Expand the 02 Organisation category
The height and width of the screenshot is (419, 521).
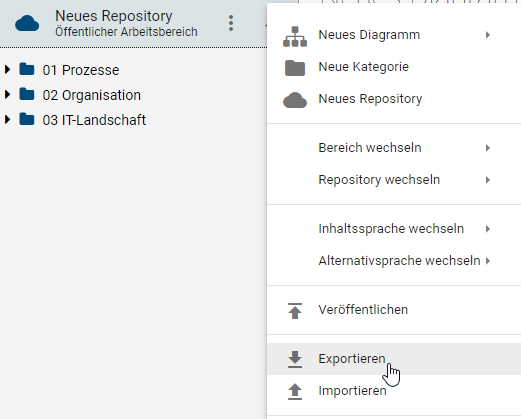7,94
